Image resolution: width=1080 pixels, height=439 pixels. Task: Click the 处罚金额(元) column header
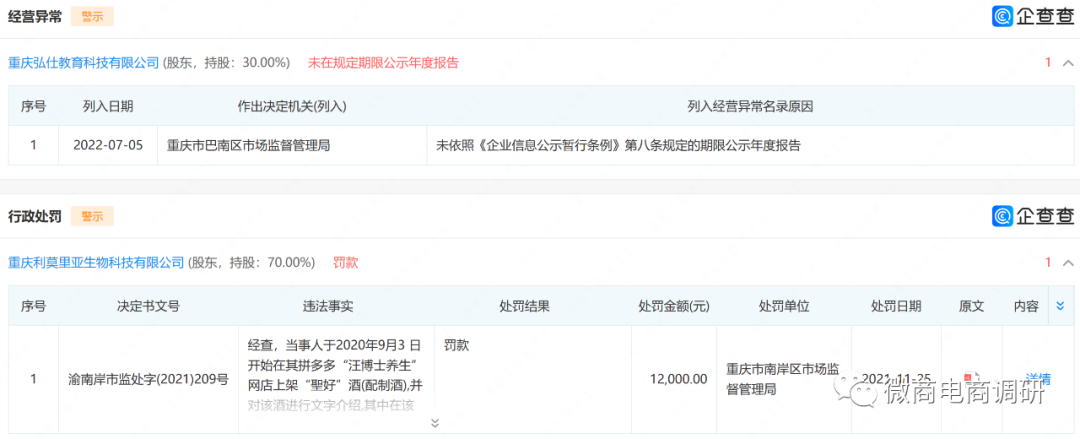pos(674,306)
